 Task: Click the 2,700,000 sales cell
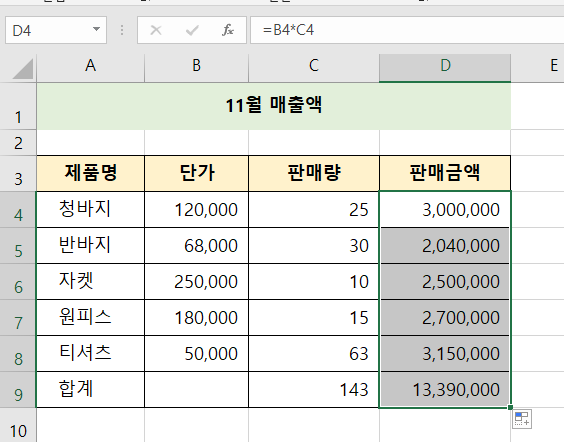[x=445, y=317]
